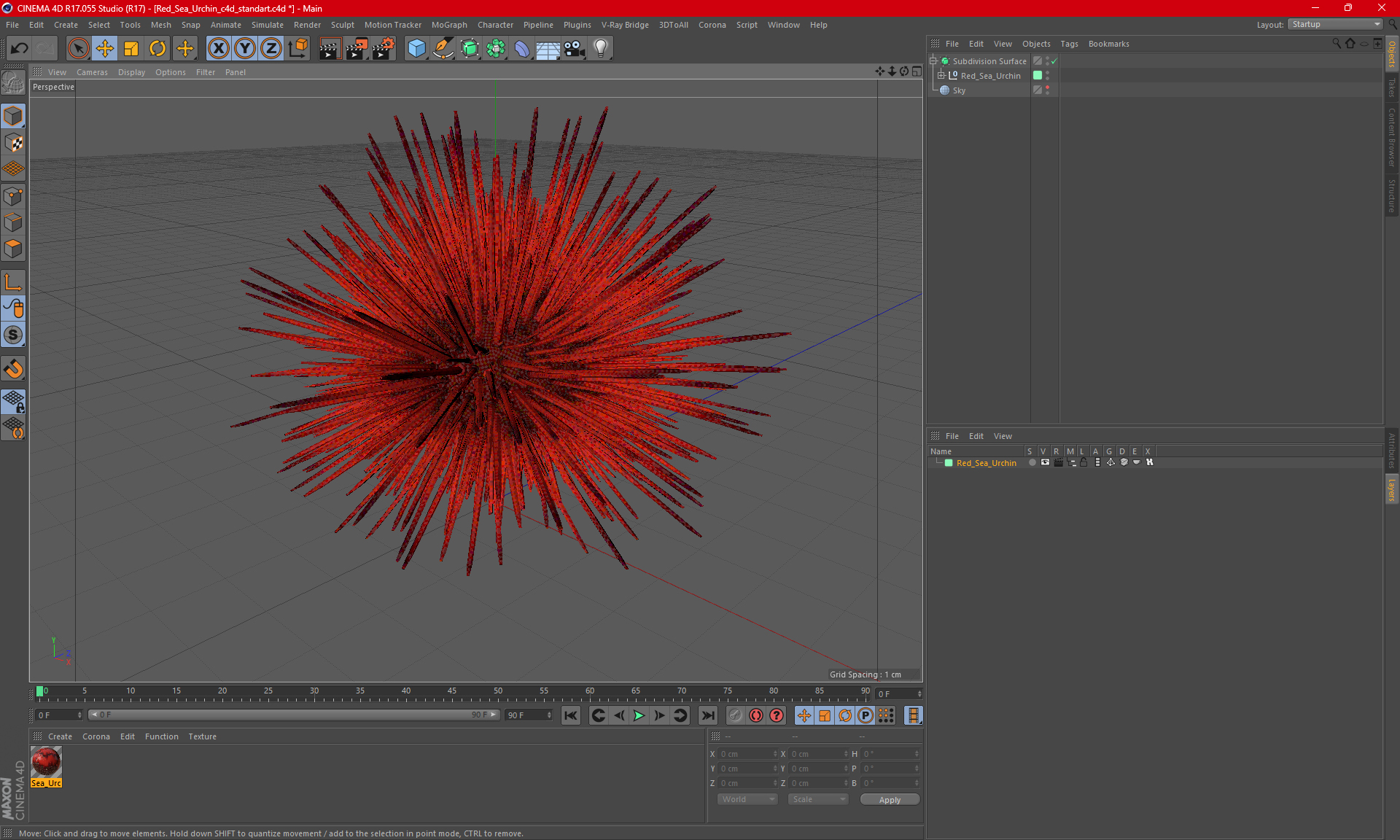Switch to Edges mode
Viewport: 1400px width, 840px height.
(x=13, y=222)
